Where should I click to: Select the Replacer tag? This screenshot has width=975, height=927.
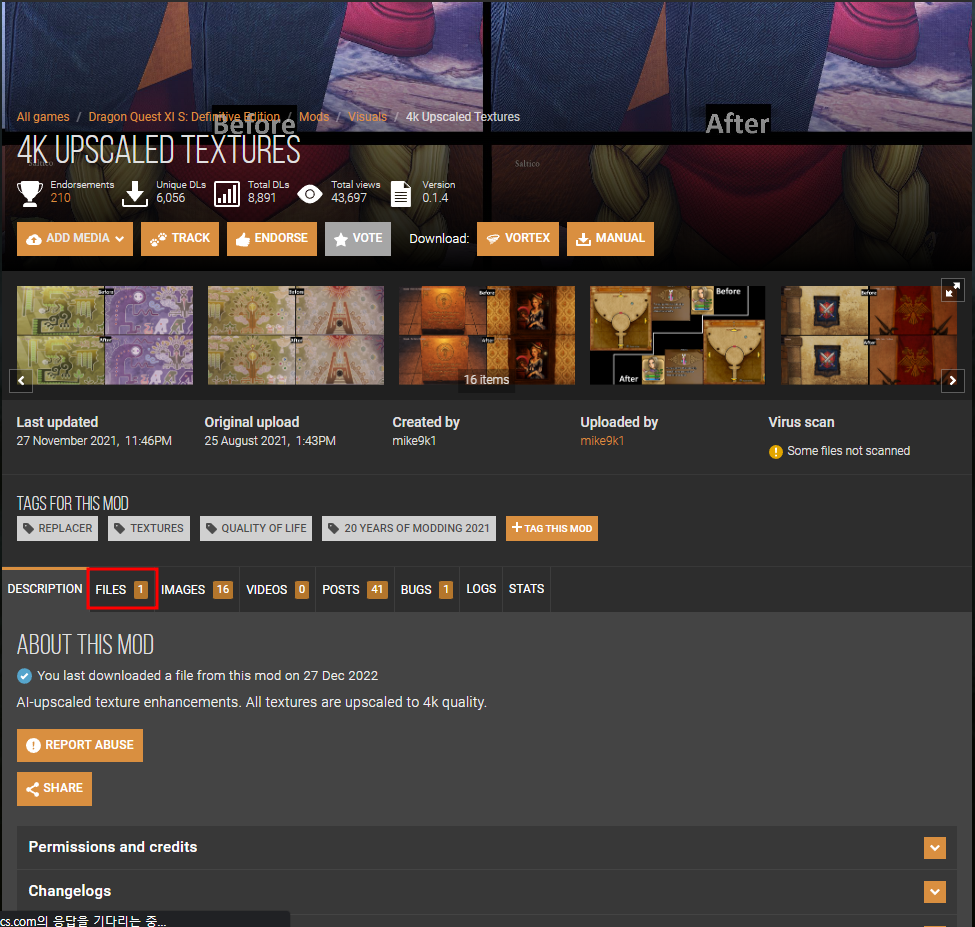coord(58,528)
